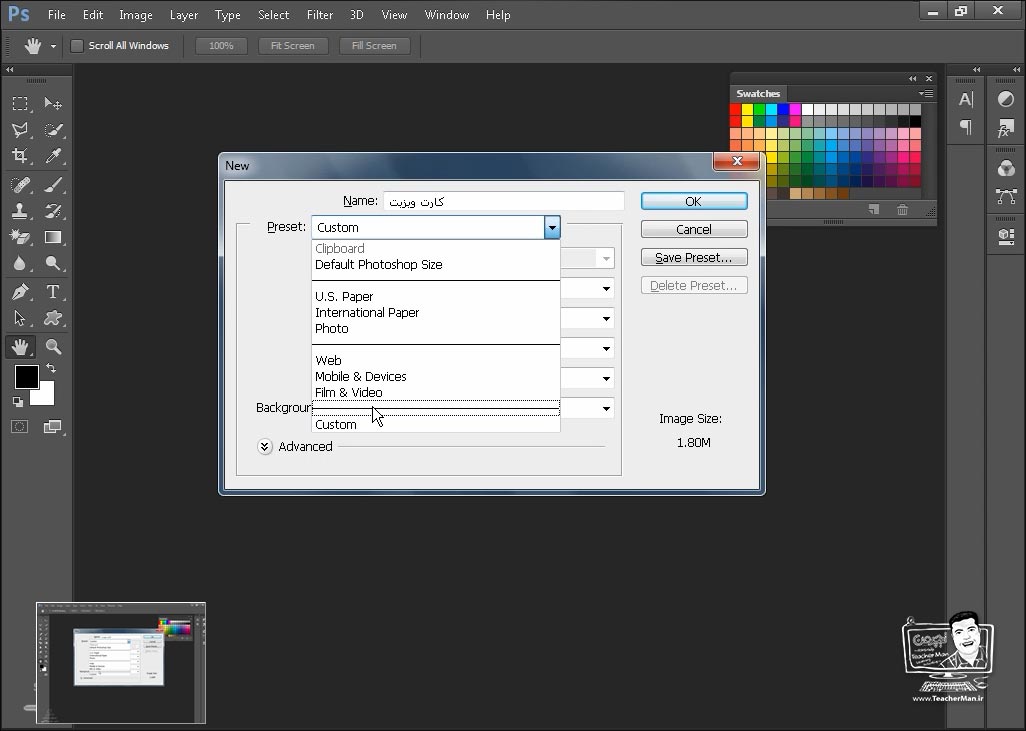Open the Layer menu
This screenshot has width=1026, height=731.
183,14
